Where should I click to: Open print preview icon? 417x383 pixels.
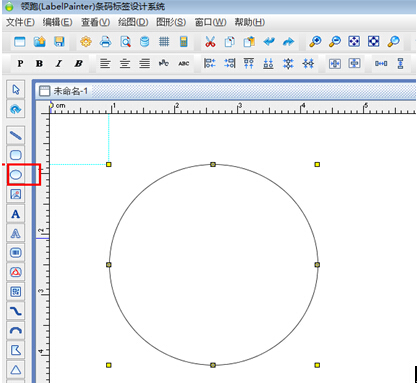[125, 42]
